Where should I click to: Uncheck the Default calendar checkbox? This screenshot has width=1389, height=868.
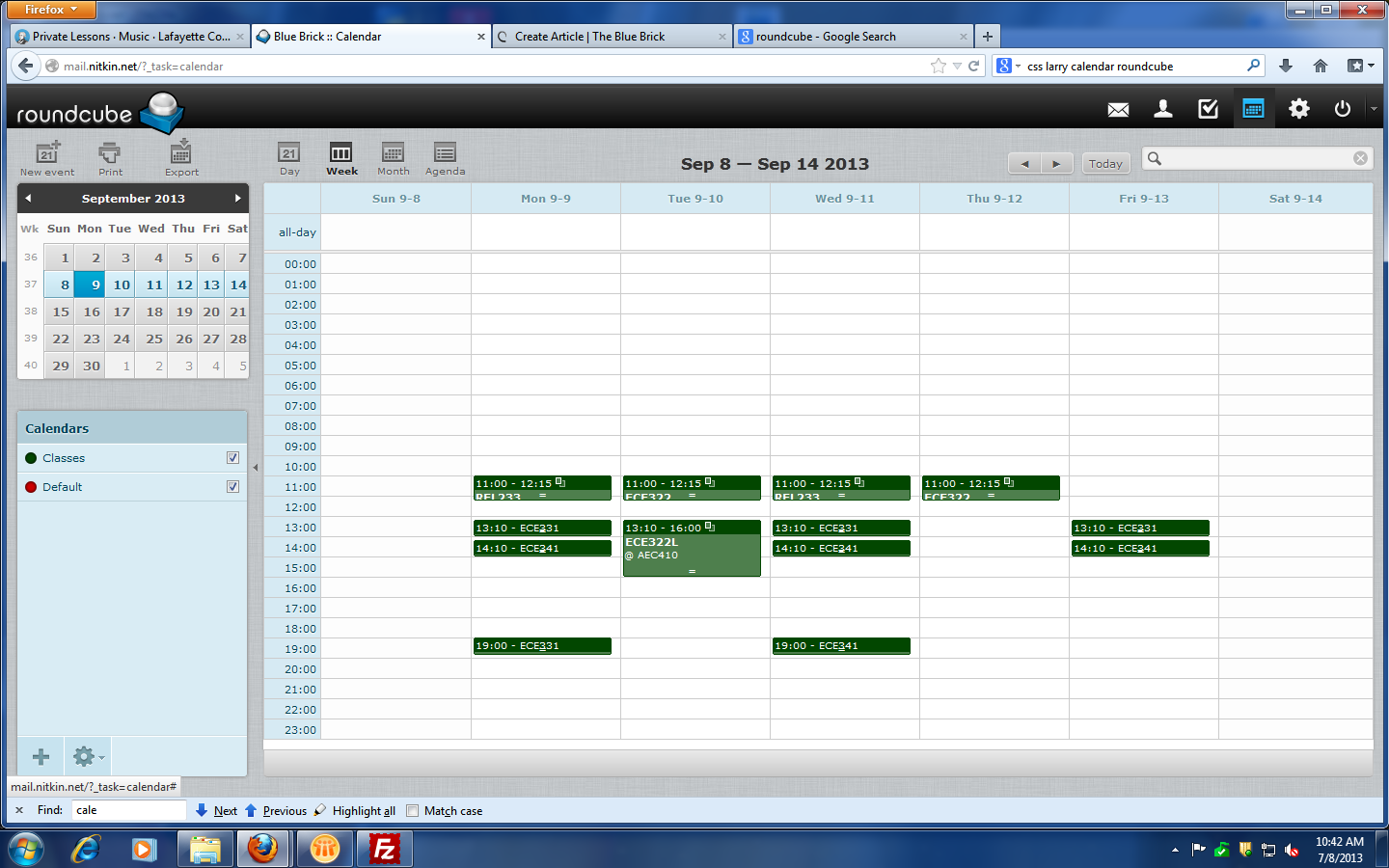(x=232, y=487)
